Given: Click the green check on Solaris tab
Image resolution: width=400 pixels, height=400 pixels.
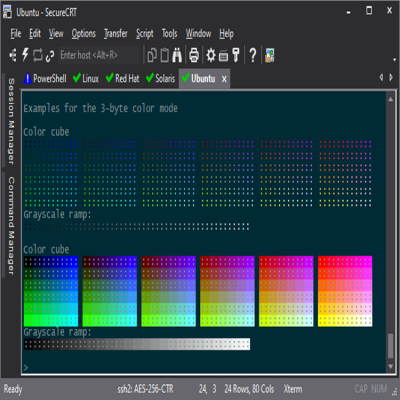Looking at the screenshot, I should tap(150, 78).
